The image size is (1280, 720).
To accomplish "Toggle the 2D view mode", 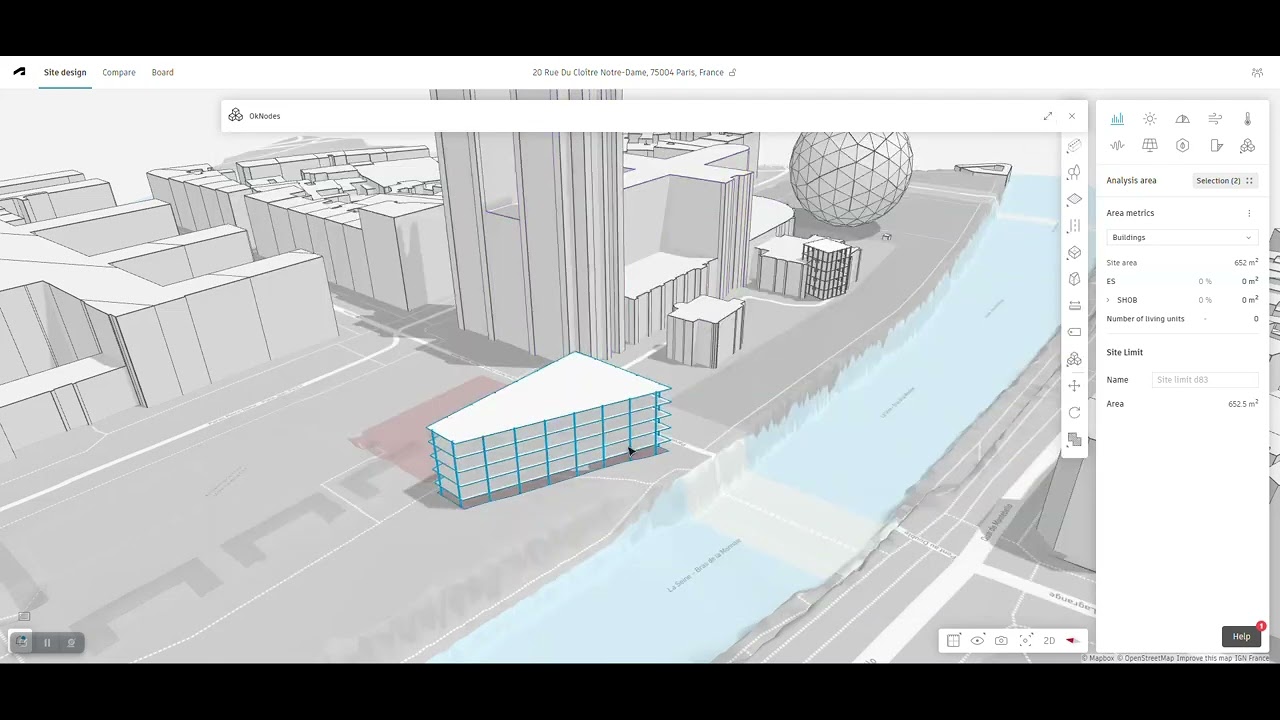I will 1049,641.
